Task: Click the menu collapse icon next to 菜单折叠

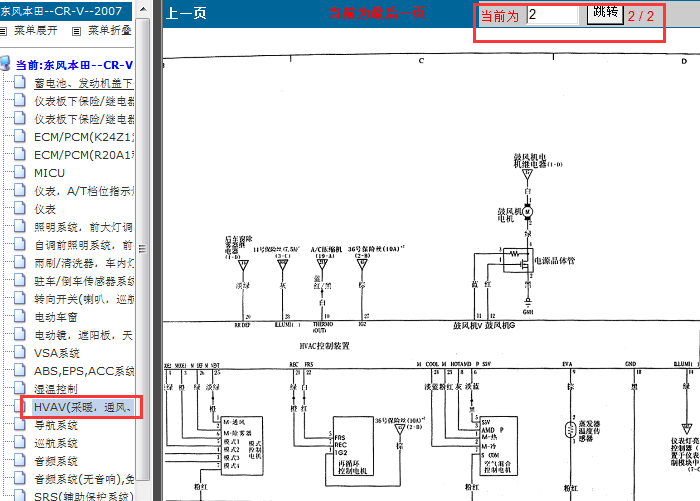Action: point(76,31)
